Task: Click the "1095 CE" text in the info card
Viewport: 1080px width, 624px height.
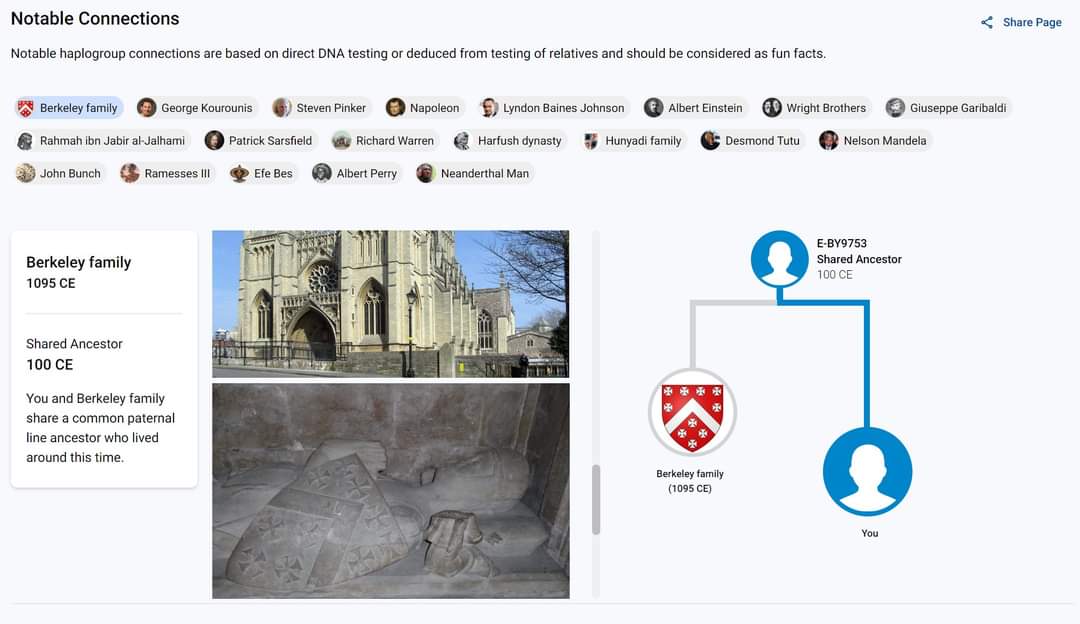Action: [51, 283]
